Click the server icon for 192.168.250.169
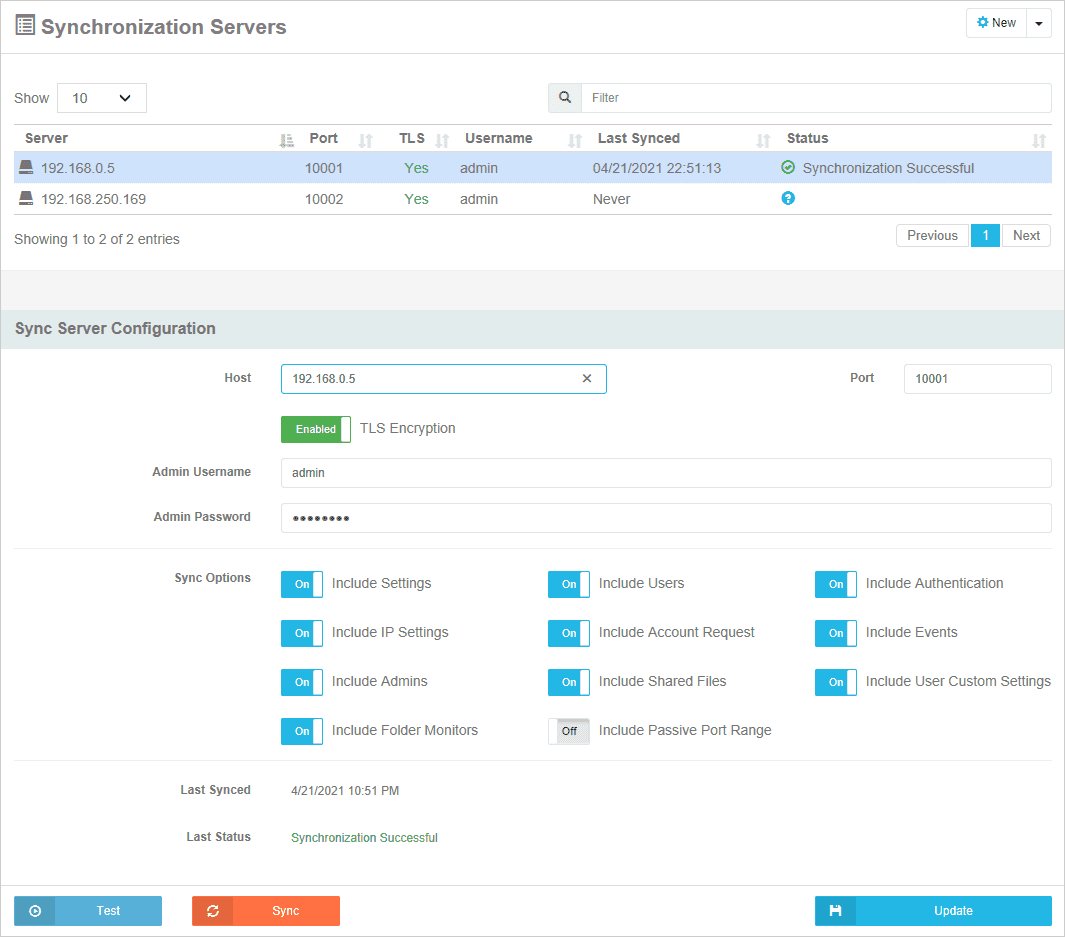The image size is (1065, 937). click(x=26, y=199)
